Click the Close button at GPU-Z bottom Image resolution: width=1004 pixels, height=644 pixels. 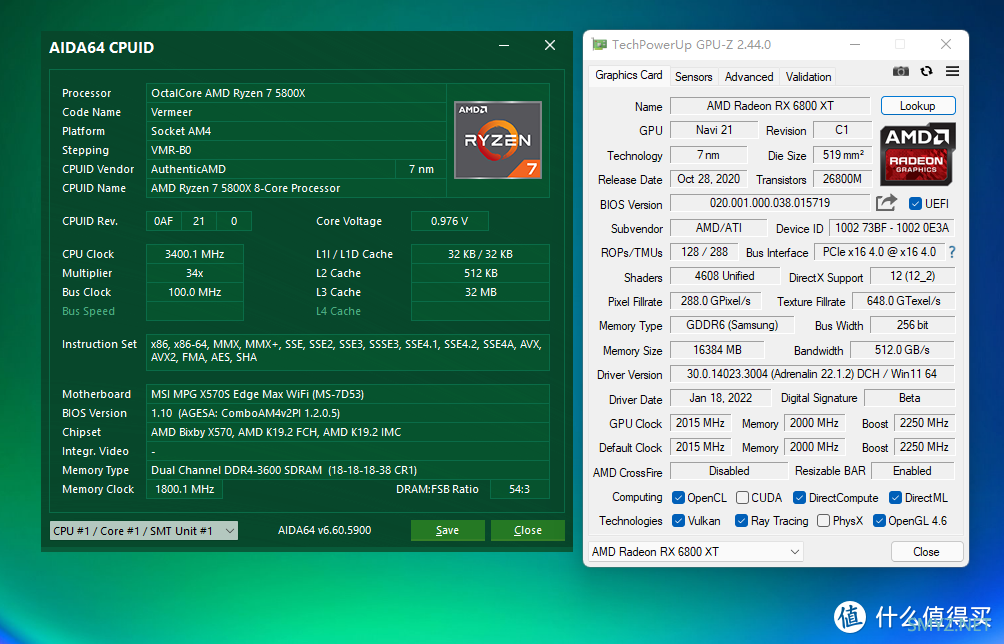(927, 552)
